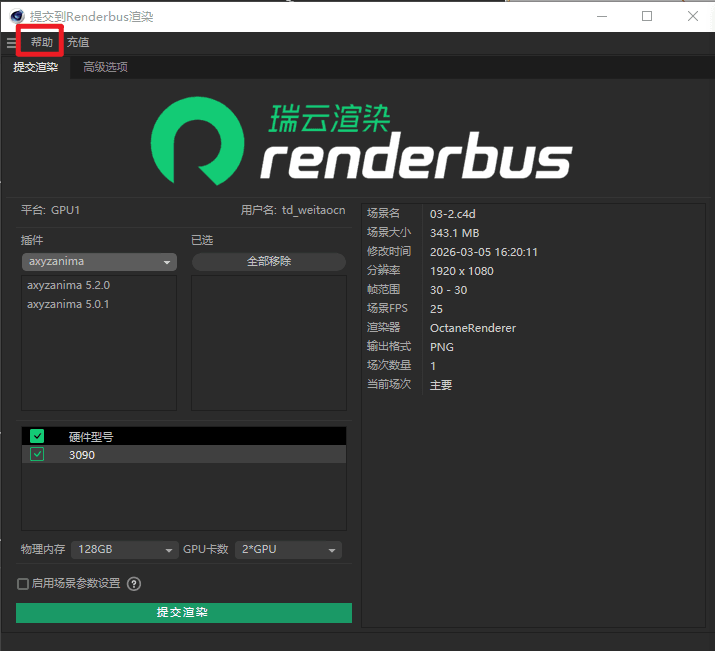Click the 3090 hardware row text
The image size is (715, 651).
pyautogui.click(x=82, y=455)
